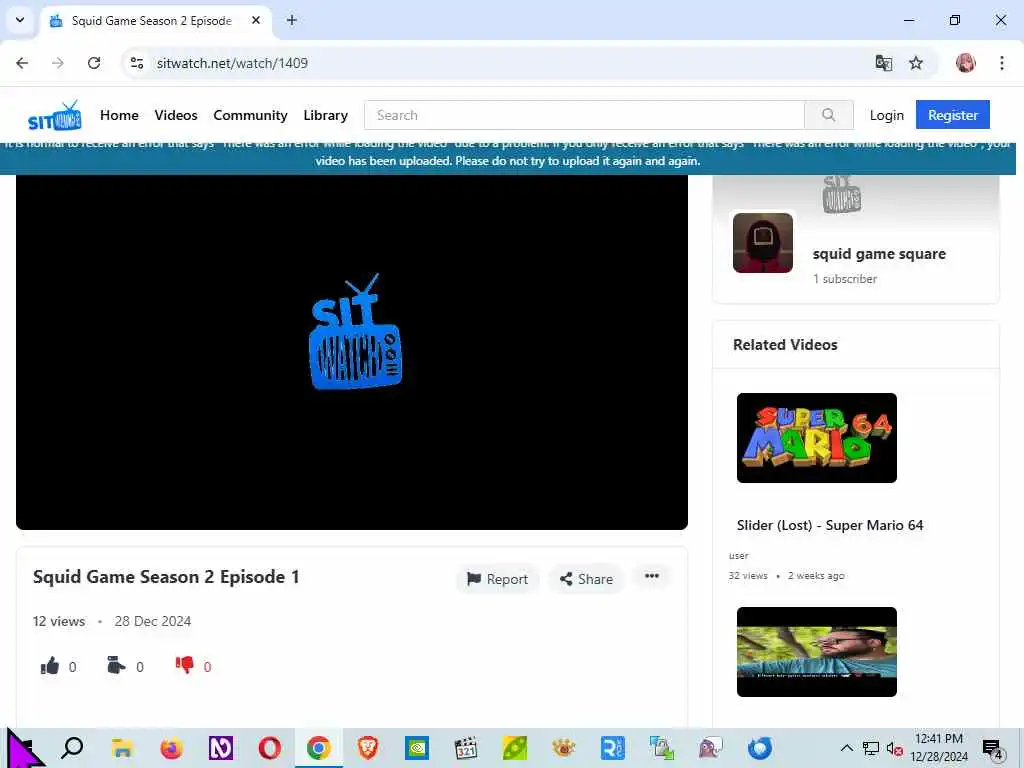Open Media Player Classic taskbar icon
The height and width of the screenshot is (768, 1024).
point(466,748)
